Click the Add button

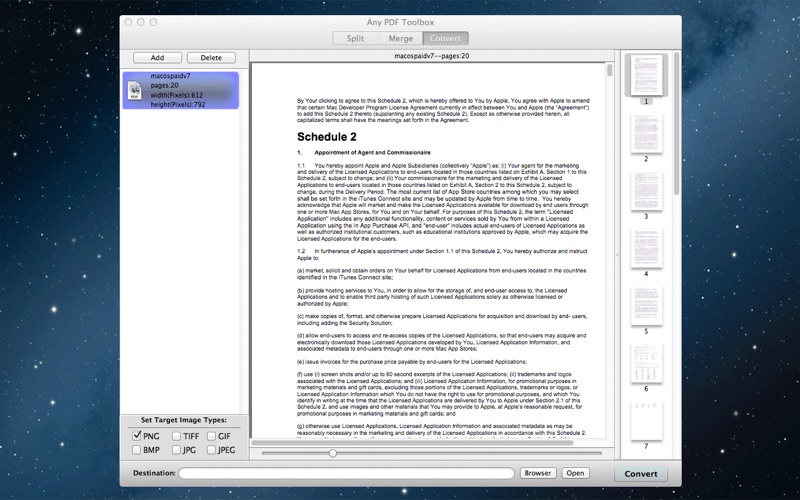point(157,58)
